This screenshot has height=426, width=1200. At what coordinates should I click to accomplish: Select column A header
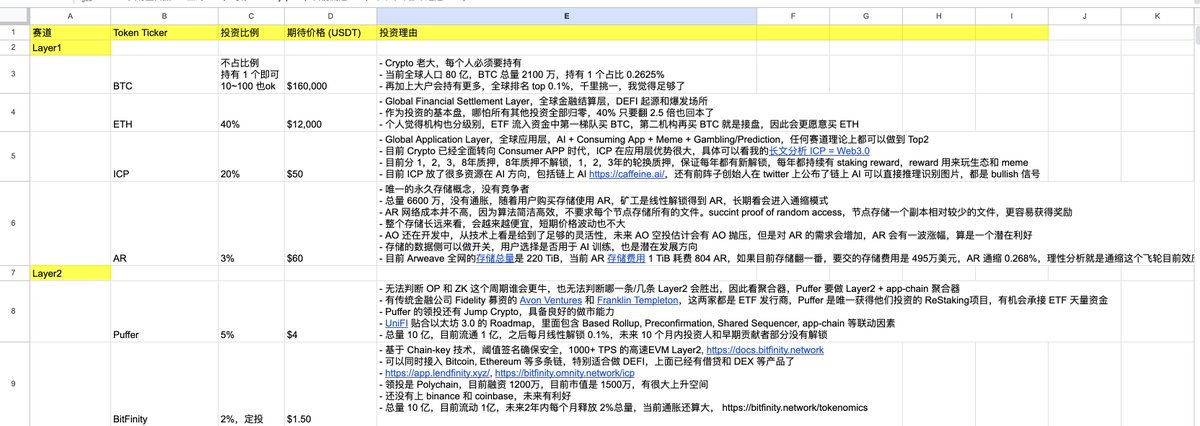coord(69,16)
